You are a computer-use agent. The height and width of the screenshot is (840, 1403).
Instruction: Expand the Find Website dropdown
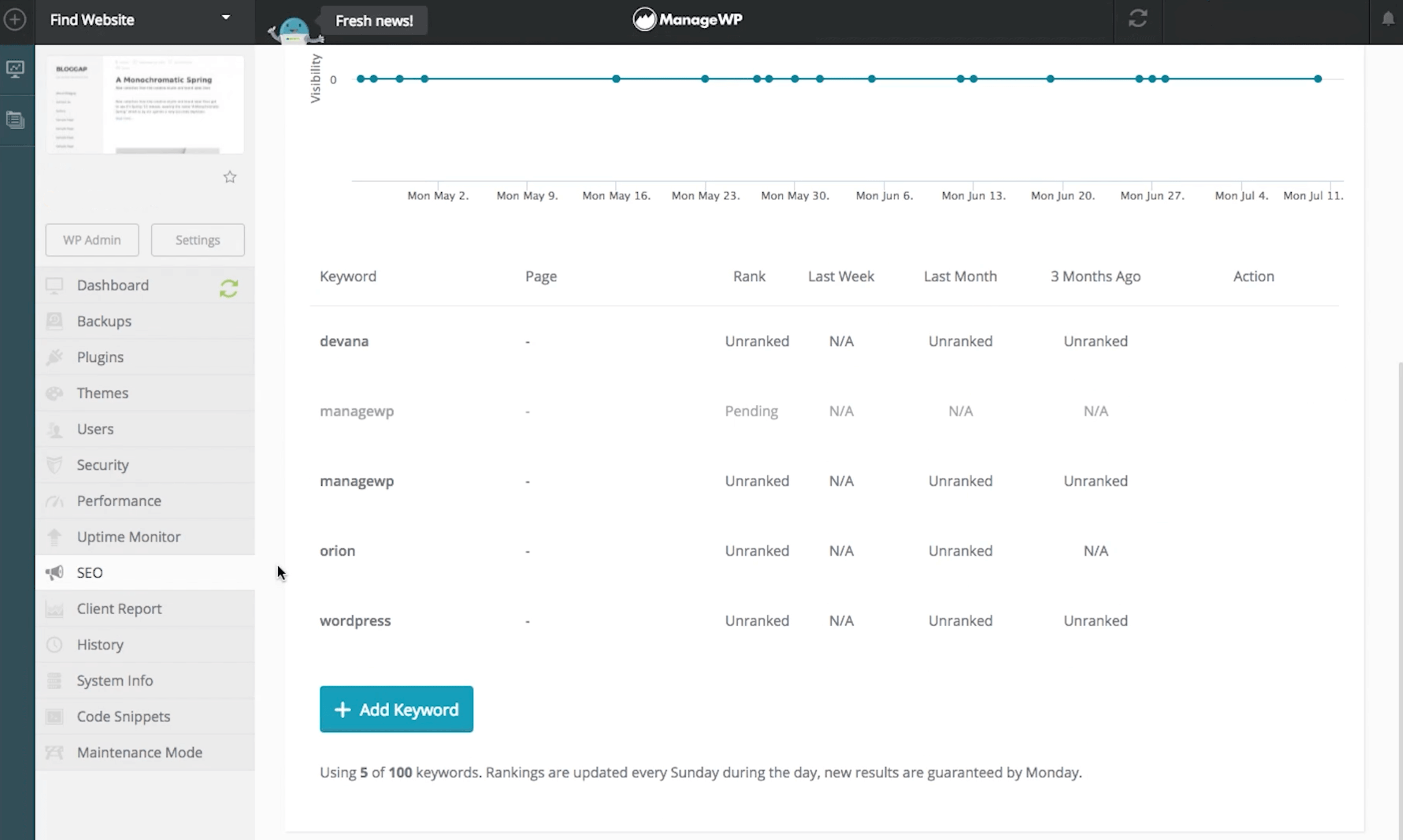[x=225, y=17]
